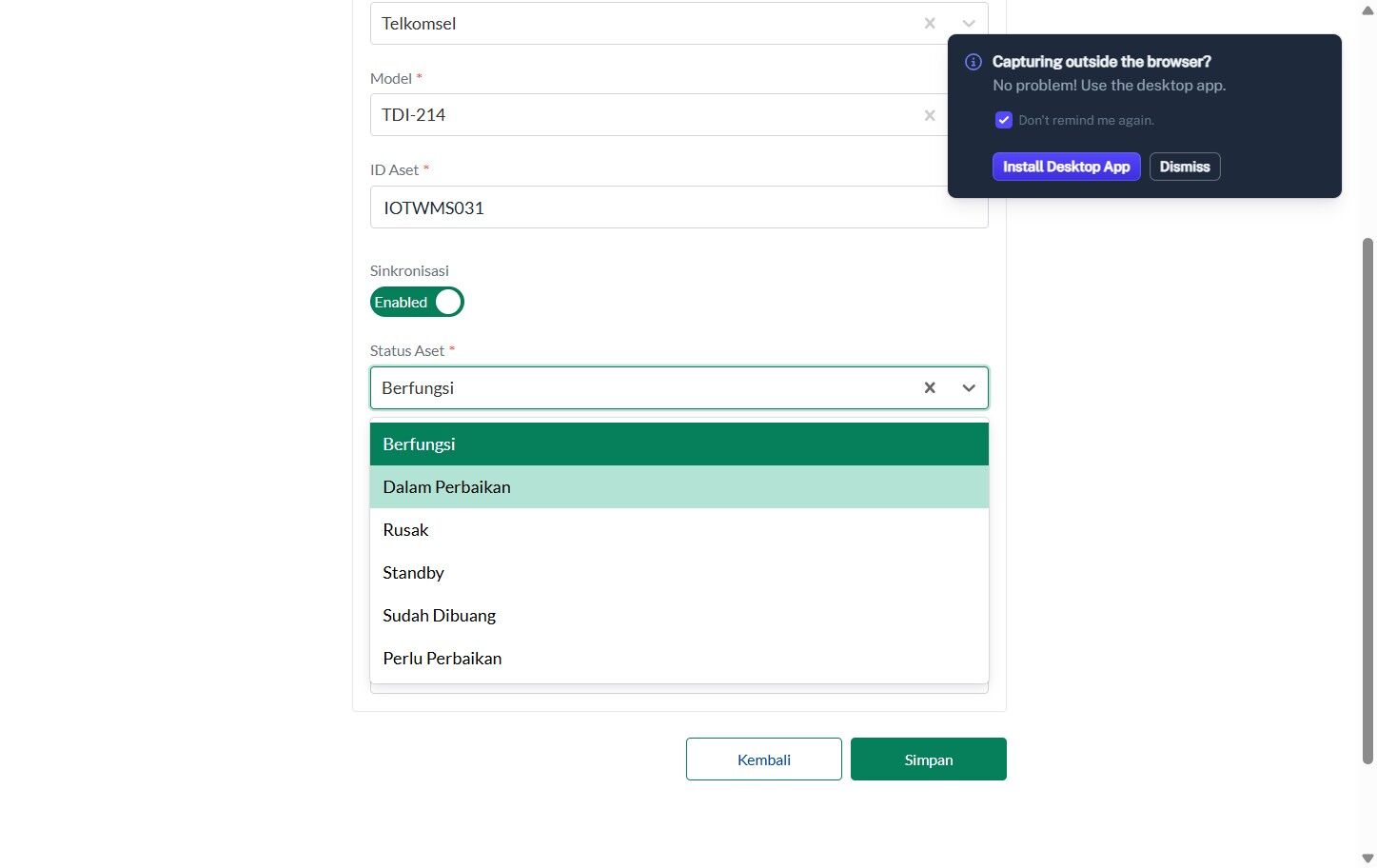The height and width of the screenshot is (868, 1377).
Task: Click the Kembali button
Action: 764,759
